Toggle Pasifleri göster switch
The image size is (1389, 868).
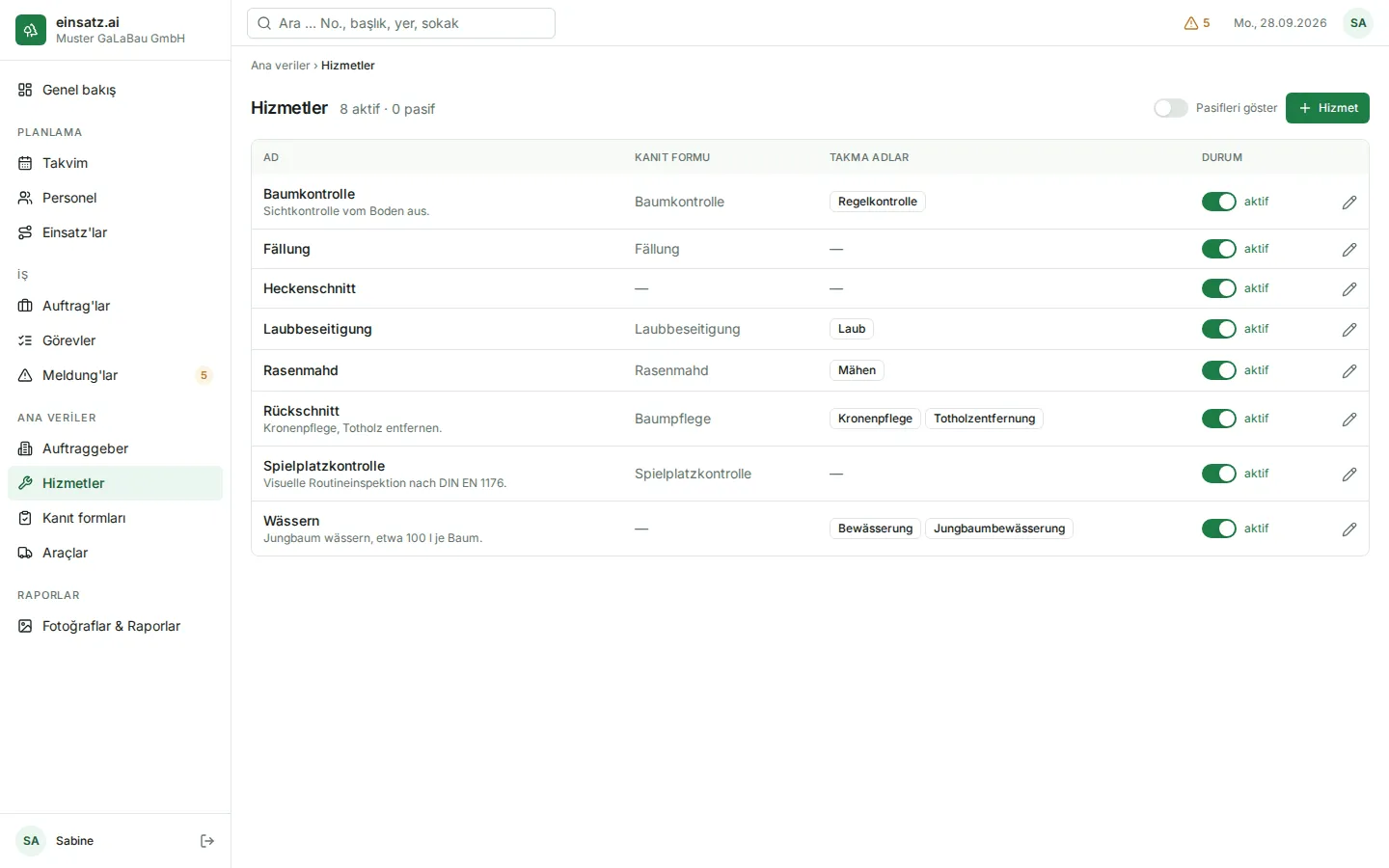coord(1171,108)
